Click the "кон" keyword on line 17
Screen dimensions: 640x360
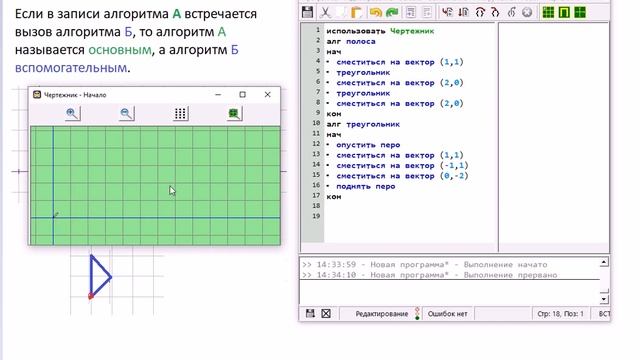[333, 197]
